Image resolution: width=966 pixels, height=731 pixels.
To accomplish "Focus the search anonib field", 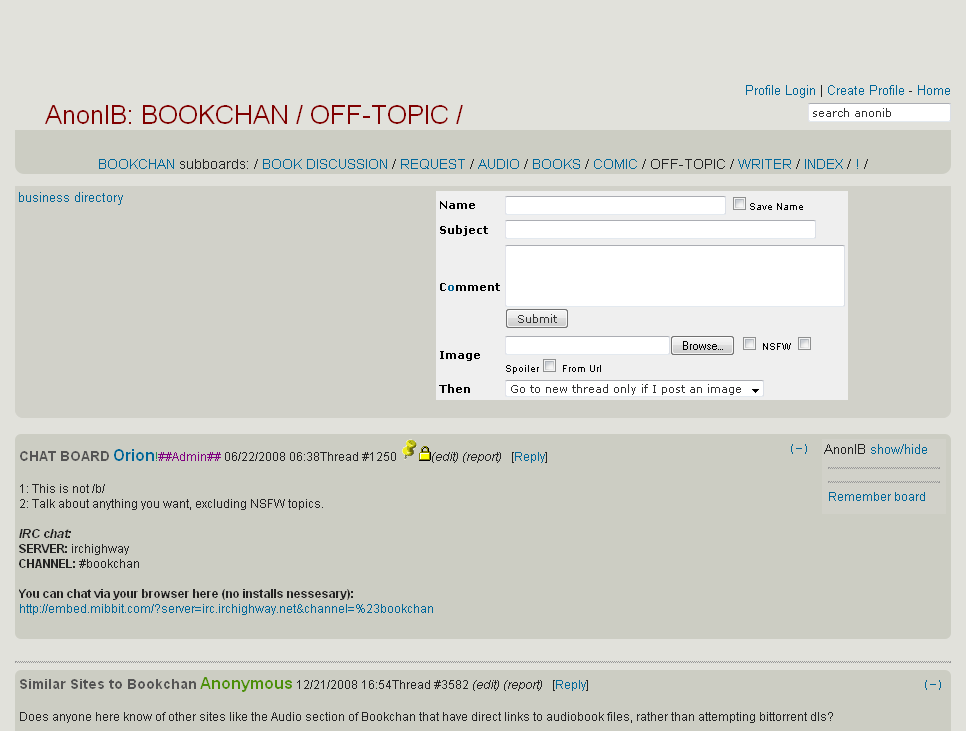I will coord(879,113).
